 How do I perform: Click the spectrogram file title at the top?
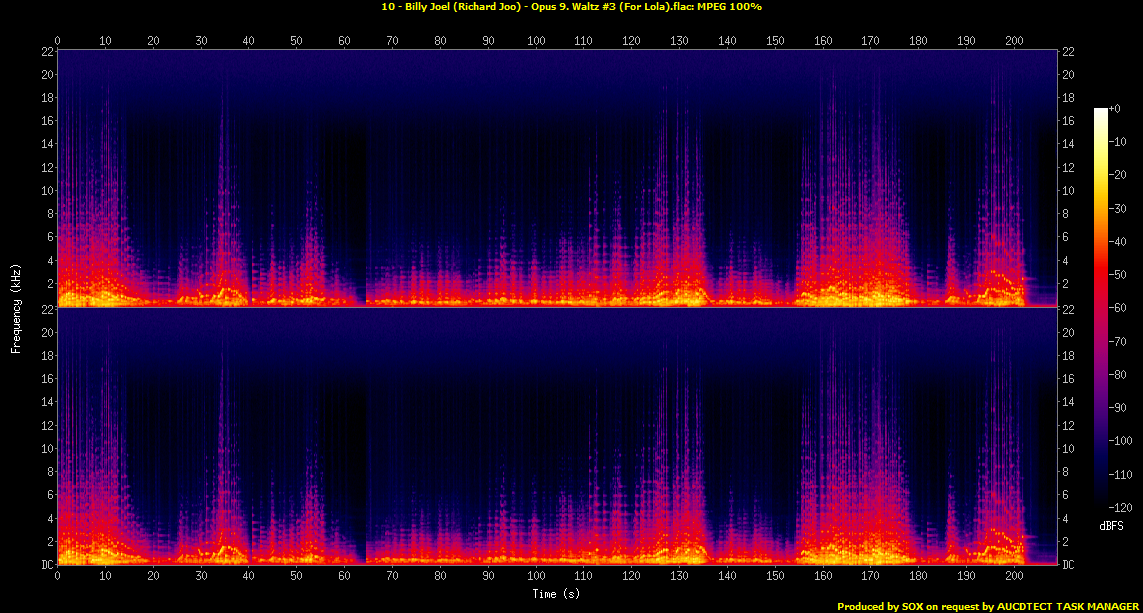tap(571, 7)
